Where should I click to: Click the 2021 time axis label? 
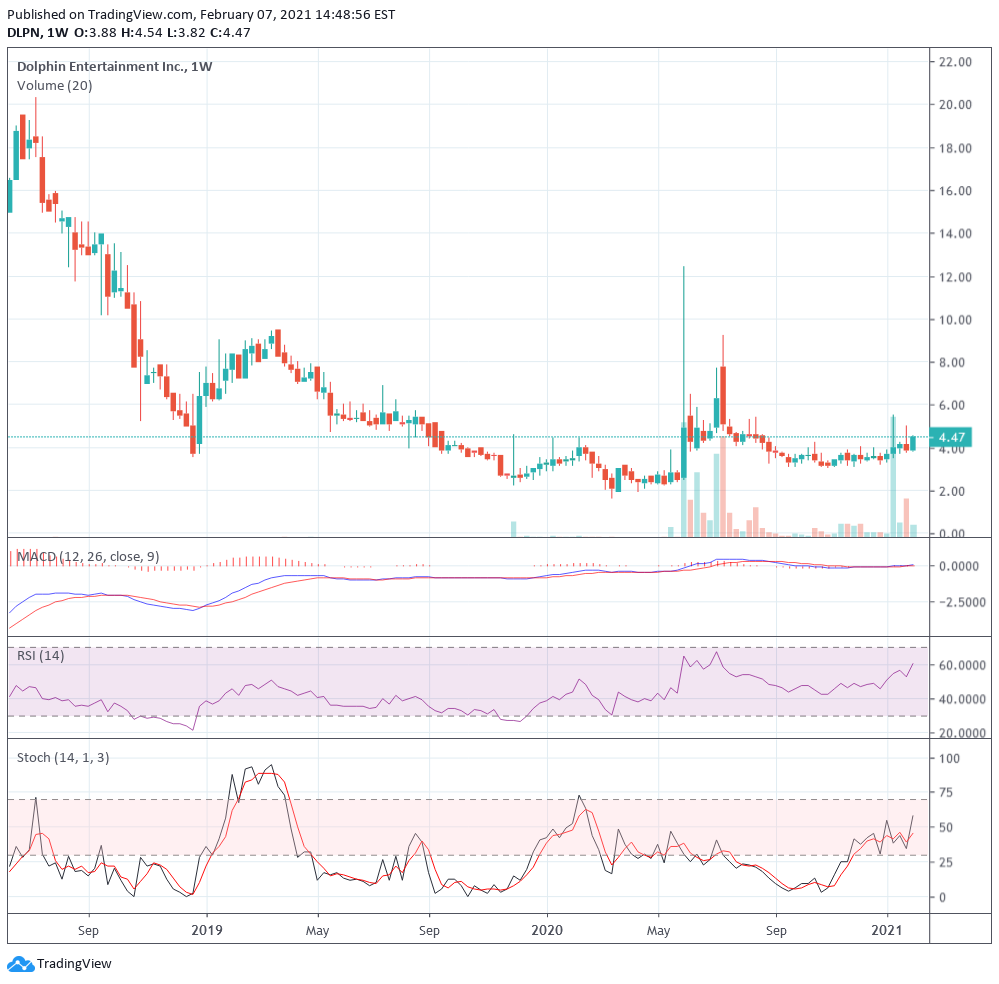[887, 930]
